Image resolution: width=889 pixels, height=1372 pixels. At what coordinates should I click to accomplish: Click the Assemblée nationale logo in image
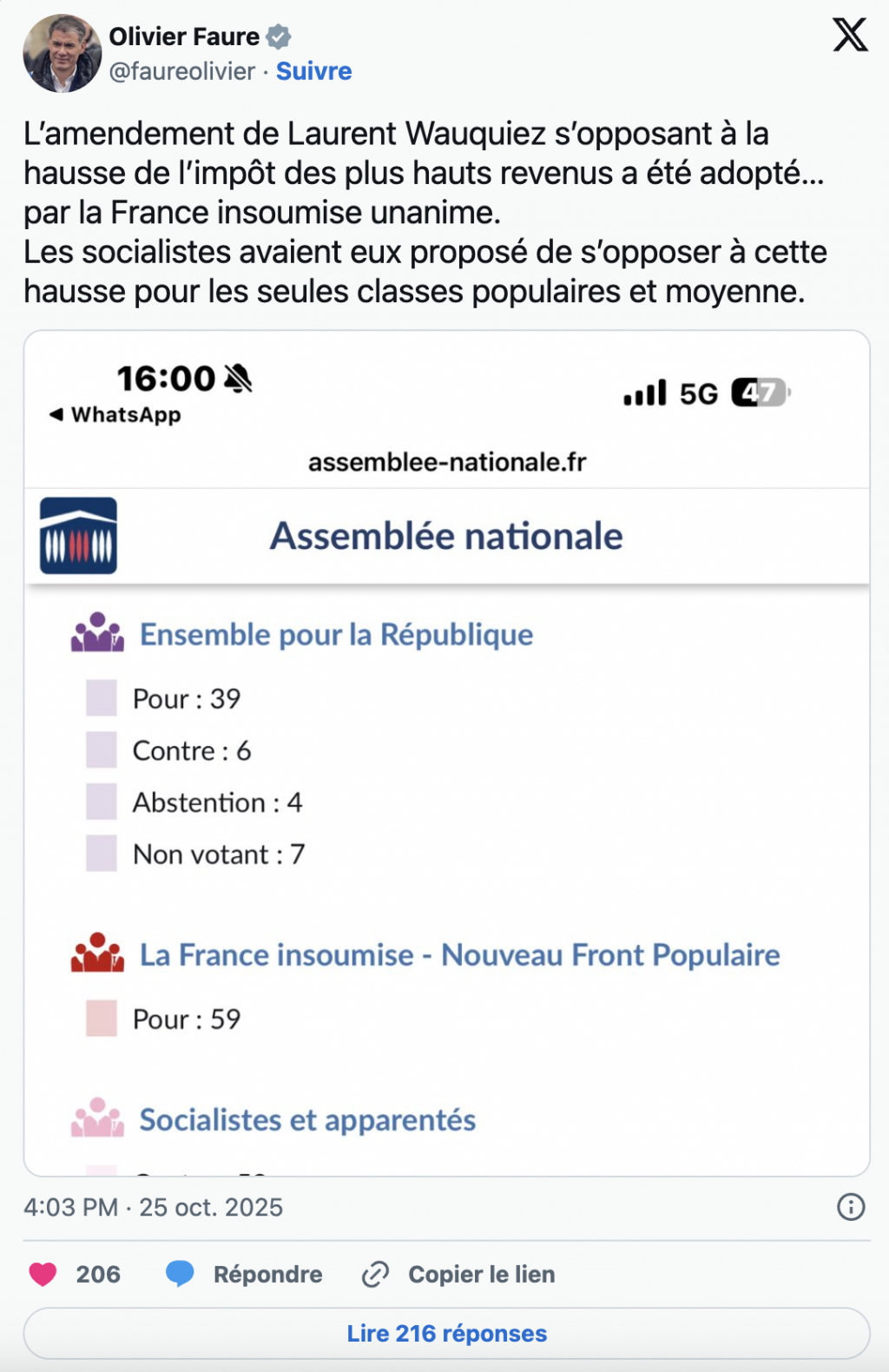(x=78, y=536)
